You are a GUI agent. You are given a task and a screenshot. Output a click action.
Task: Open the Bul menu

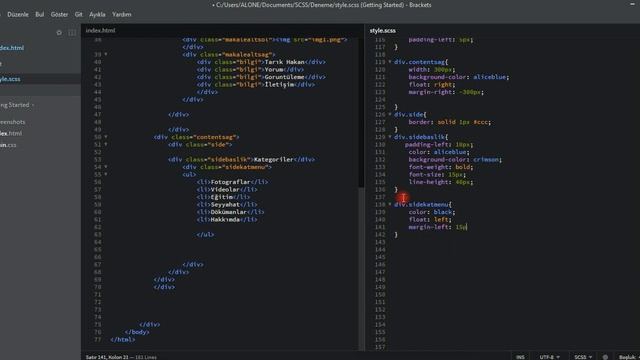(x=40, y=14)
